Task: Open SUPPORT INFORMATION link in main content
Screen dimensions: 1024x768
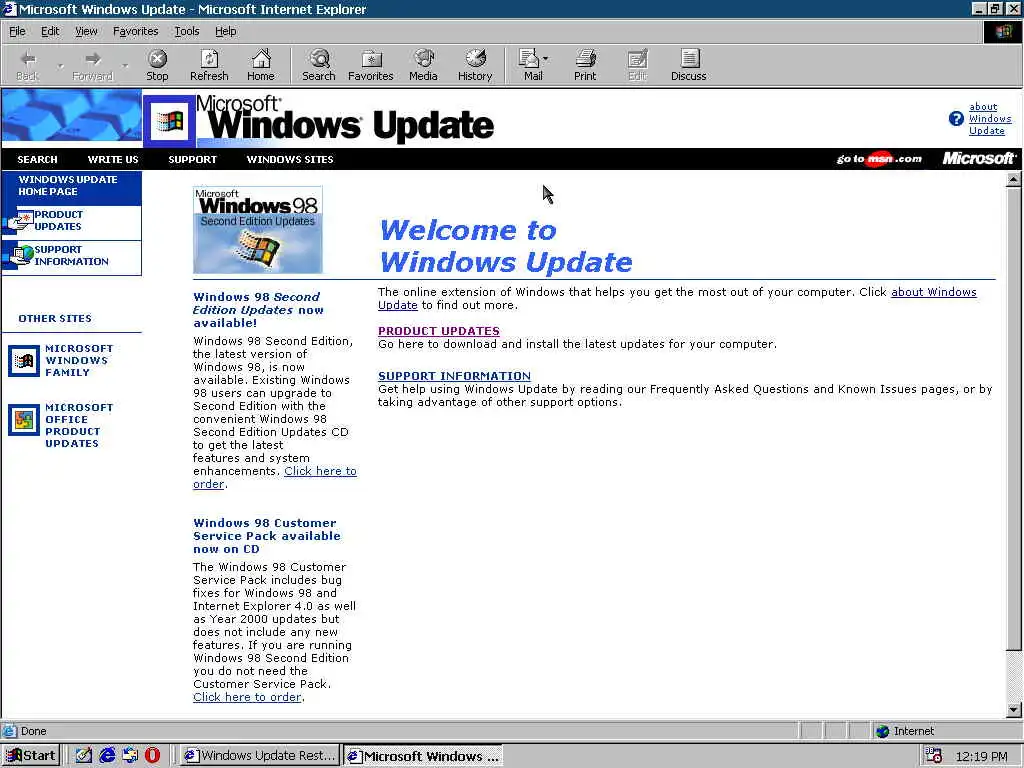Action: click(x=455, y=376)
